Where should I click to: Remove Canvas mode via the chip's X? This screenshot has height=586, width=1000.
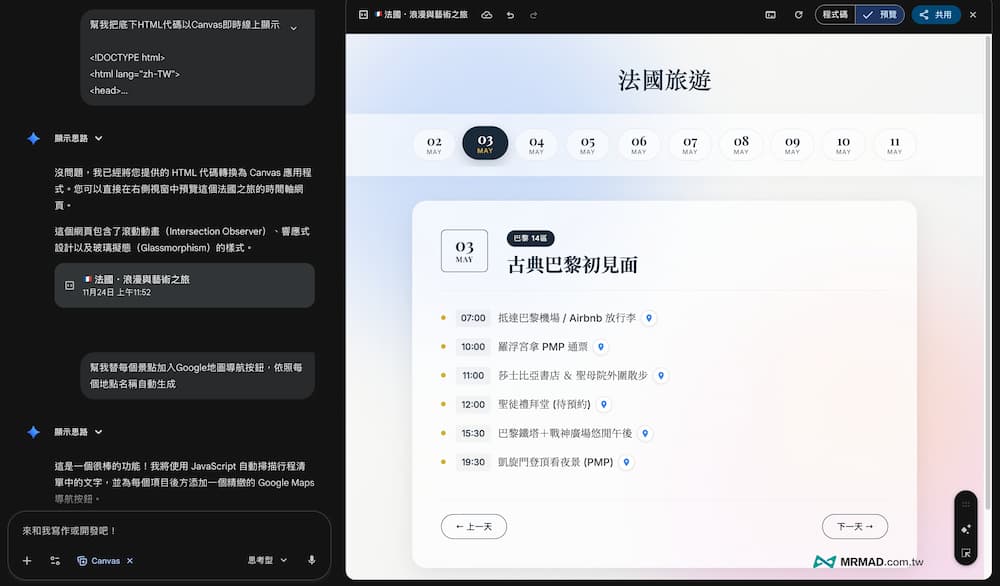pyautogui.click(x=130, y=560)
